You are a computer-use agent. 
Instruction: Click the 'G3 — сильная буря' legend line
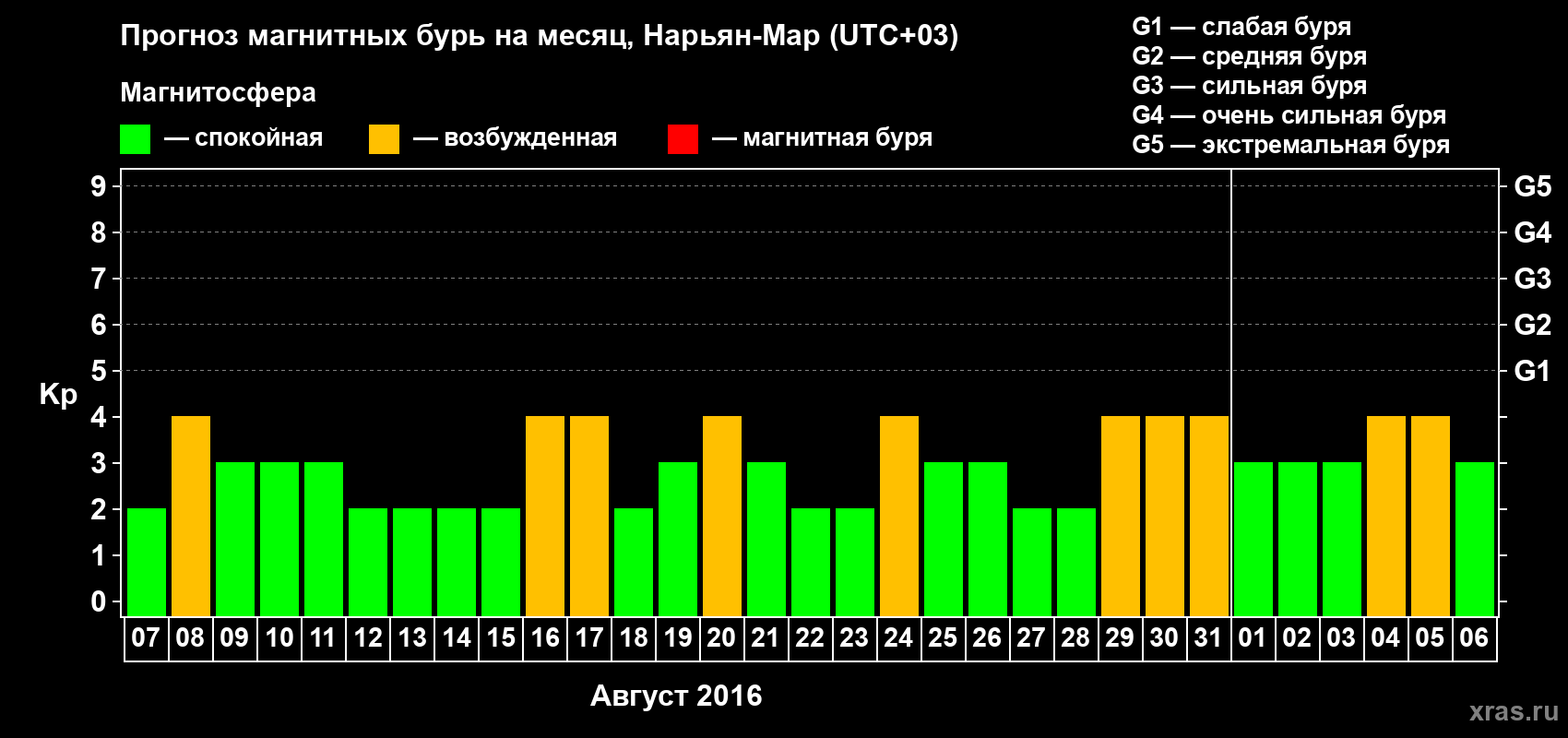1249,86
